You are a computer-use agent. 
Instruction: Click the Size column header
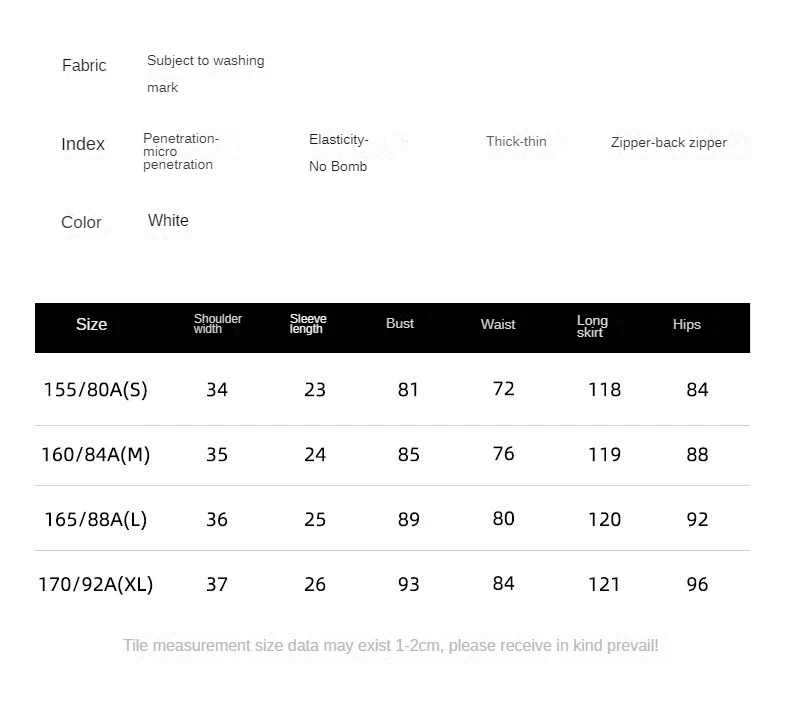click(91, 325)
